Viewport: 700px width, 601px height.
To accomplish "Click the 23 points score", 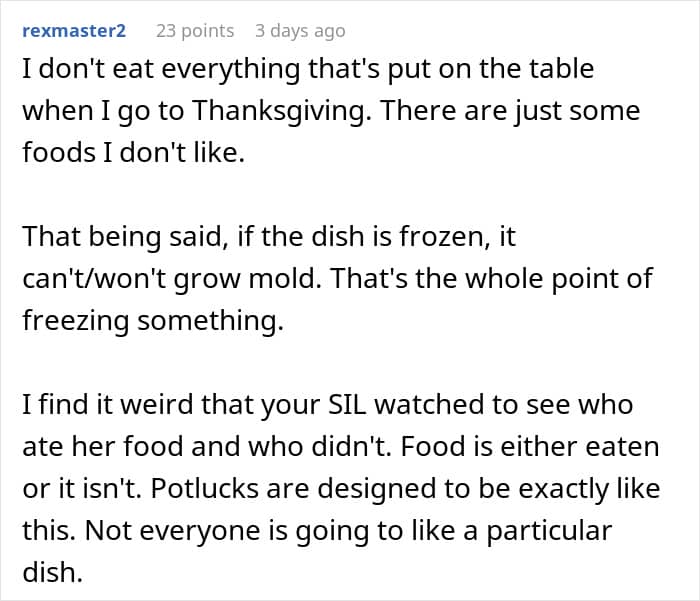I will click(x=194, y=31).
